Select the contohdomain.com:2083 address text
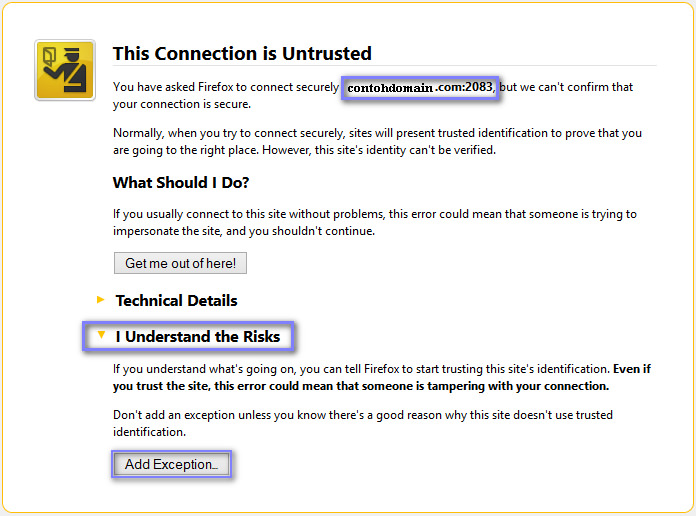 coord(420,88)
